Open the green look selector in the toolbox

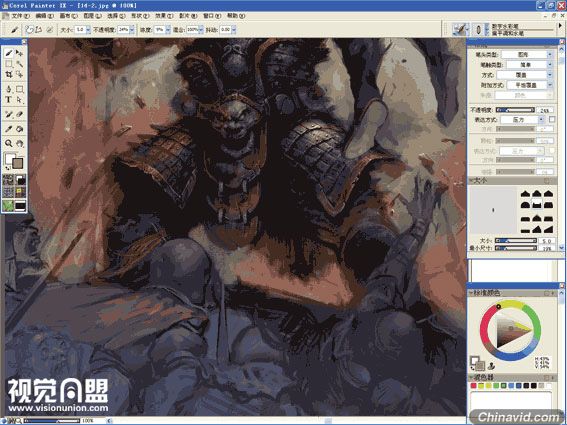pos(9,206)
